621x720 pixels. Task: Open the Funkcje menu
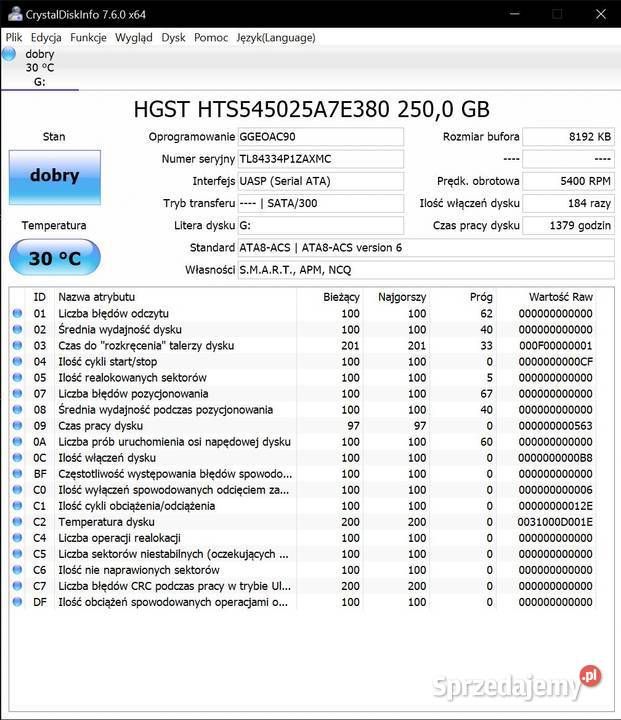pos(88,38)
